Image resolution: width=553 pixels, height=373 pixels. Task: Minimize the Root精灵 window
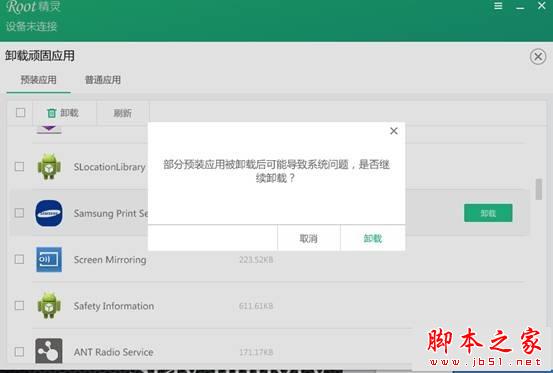click(520, 7)
